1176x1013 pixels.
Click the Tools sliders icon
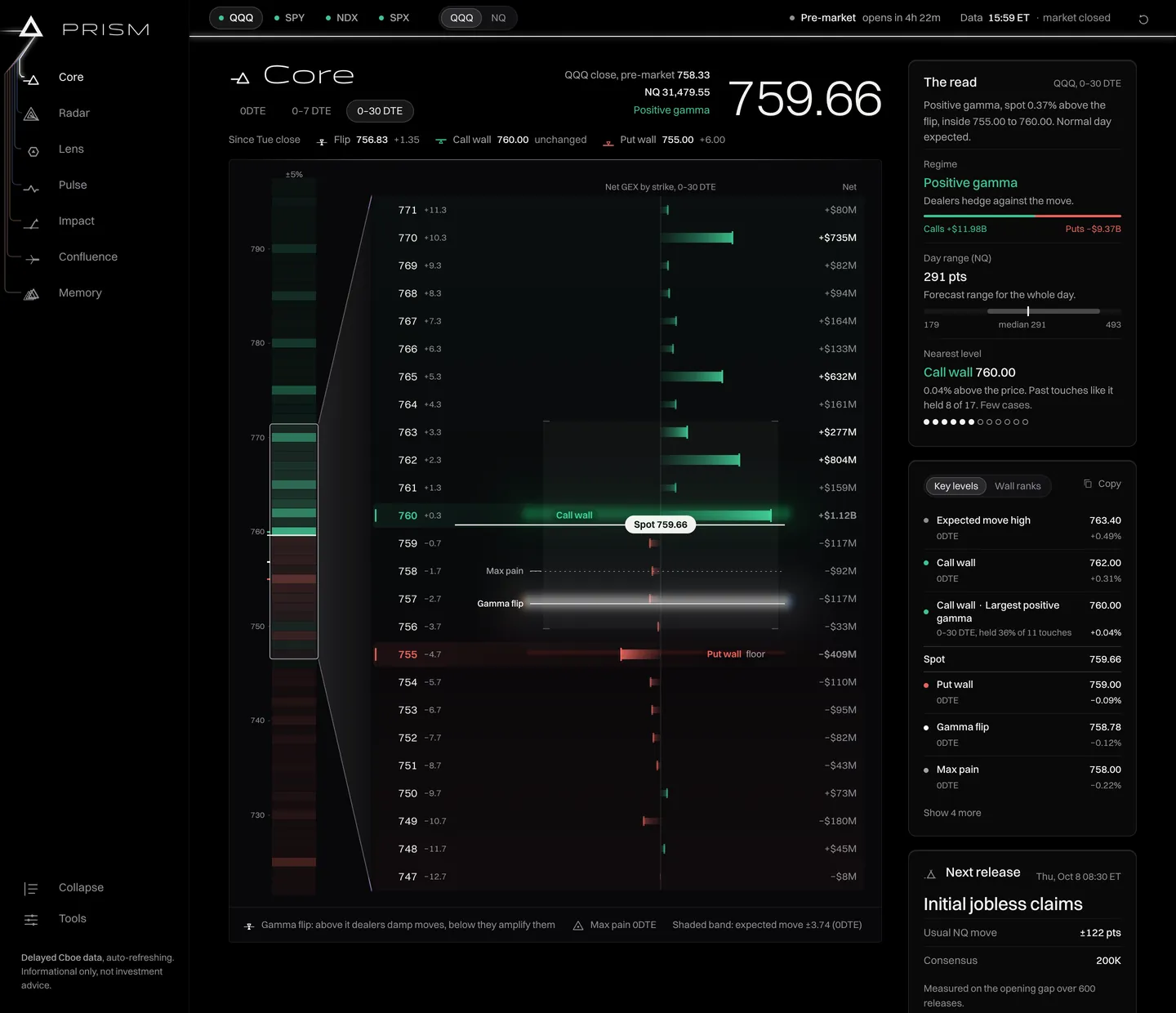[x=31, y=920]
